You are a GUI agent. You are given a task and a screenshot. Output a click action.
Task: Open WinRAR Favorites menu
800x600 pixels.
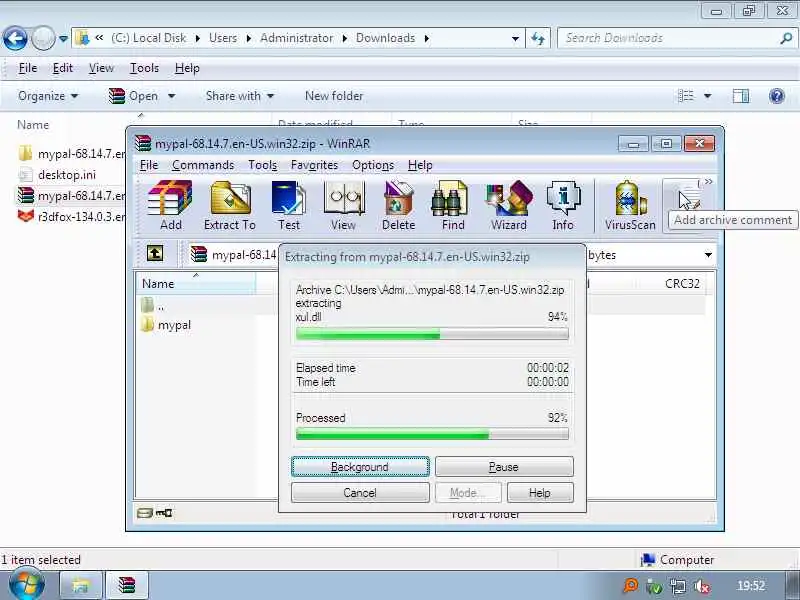(314, 165)
